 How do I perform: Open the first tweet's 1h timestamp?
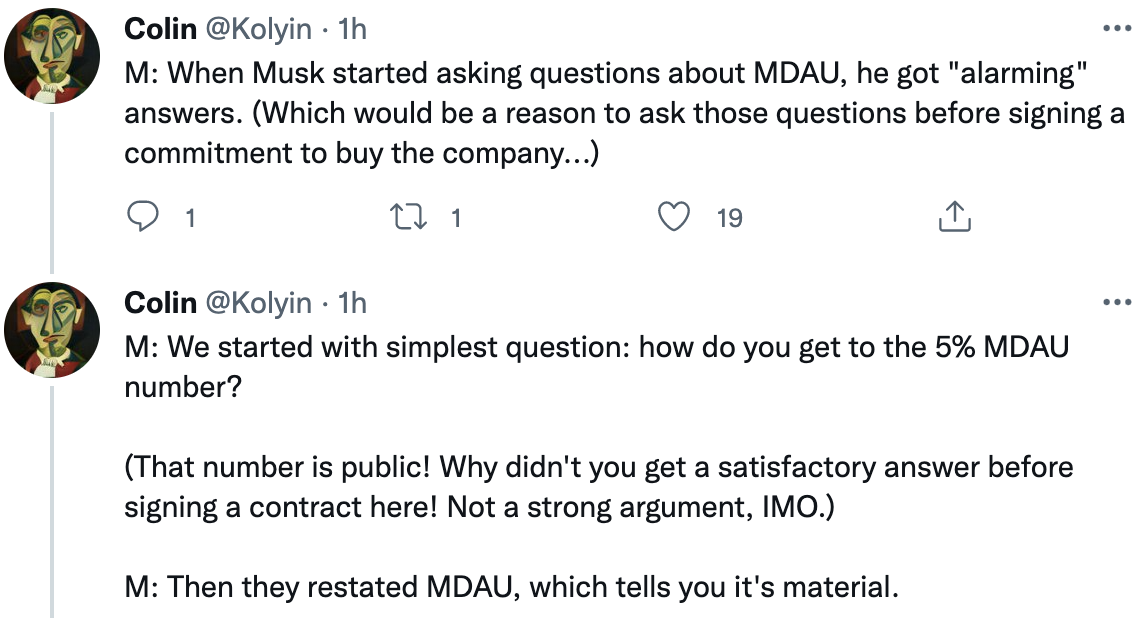[x=352, y=29]
